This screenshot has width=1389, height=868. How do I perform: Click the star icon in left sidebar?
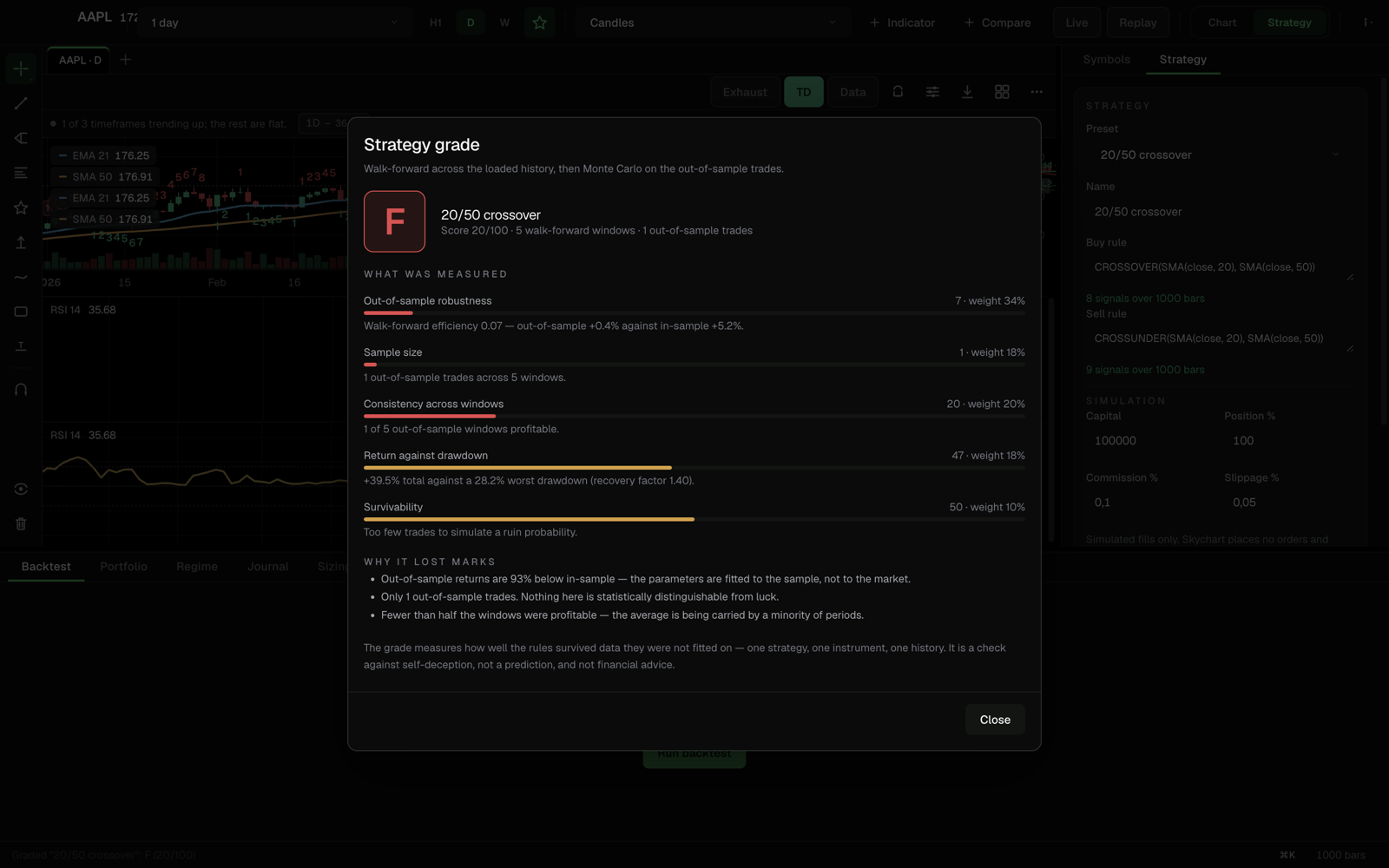click(x=21, y=207)
